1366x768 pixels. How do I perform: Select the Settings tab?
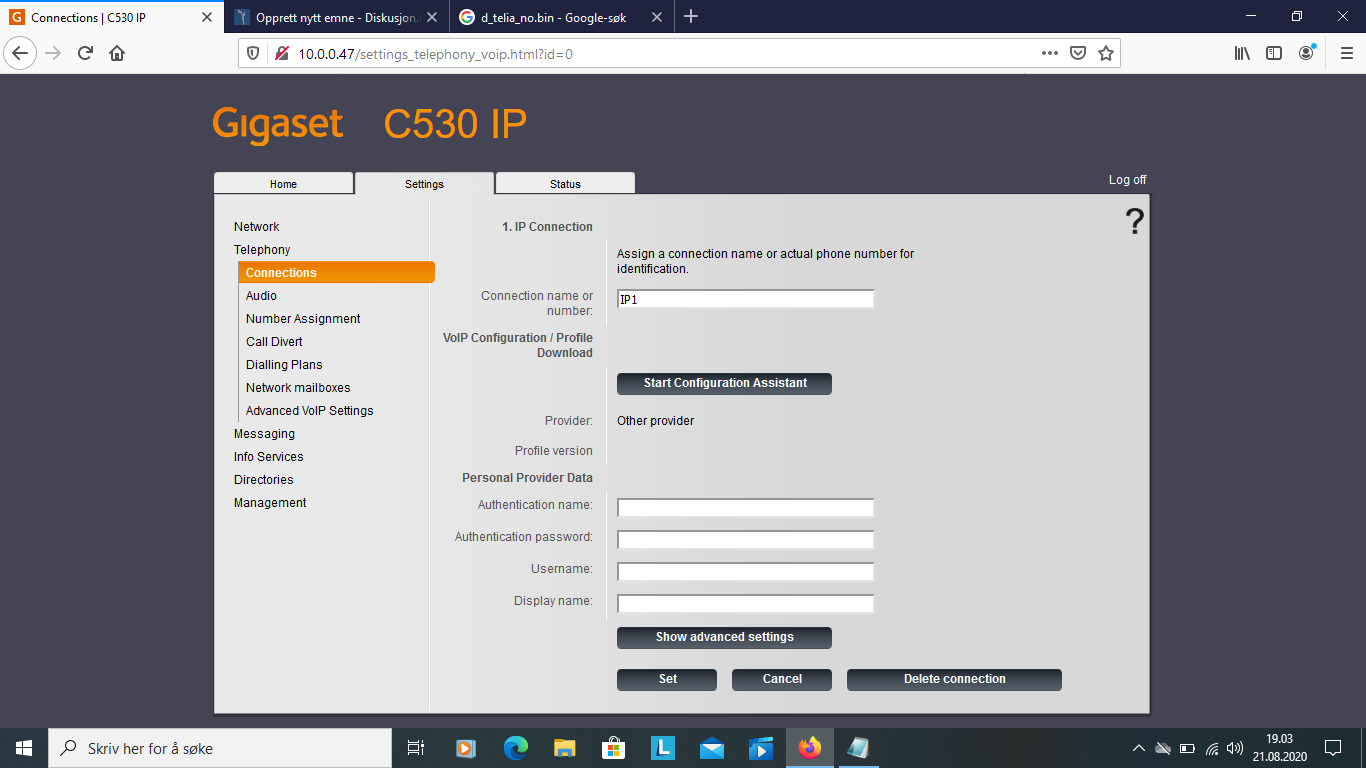425,184
